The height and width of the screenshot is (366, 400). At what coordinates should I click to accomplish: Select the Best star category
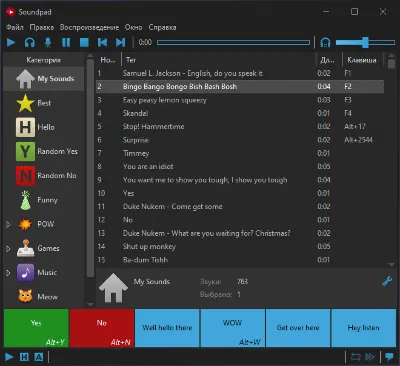tap(44, 103)
